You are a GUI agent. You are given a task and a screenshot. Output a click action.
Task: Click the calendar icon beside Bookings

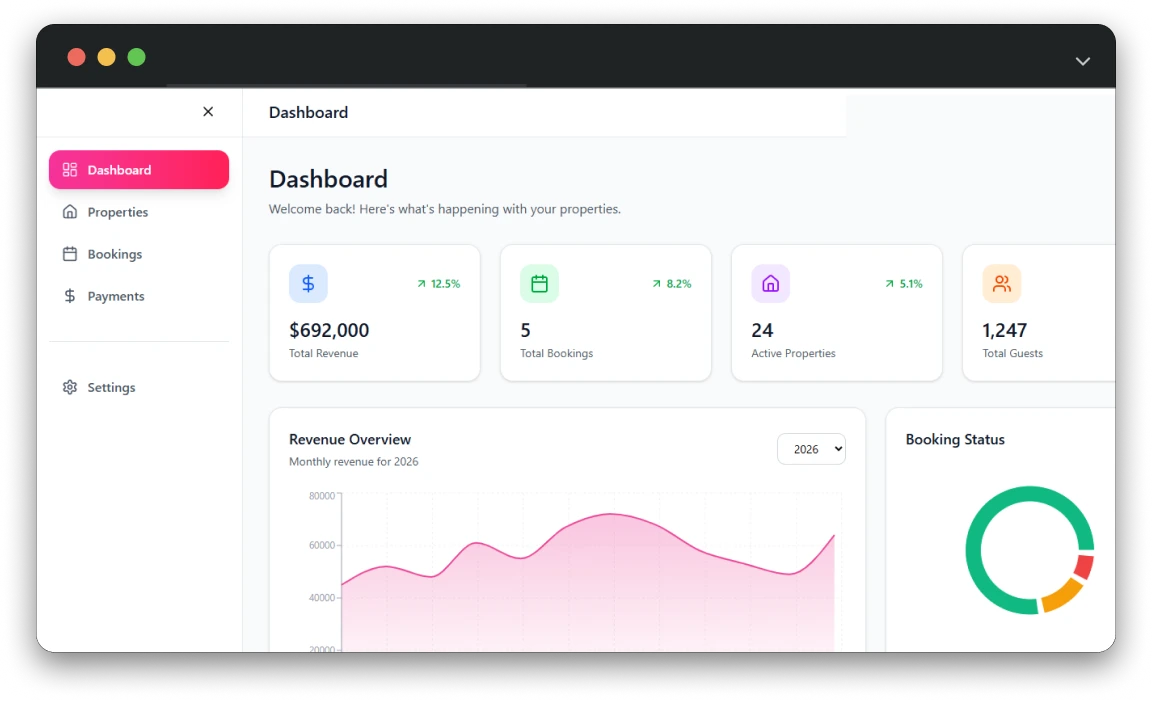tap(70, 254)
